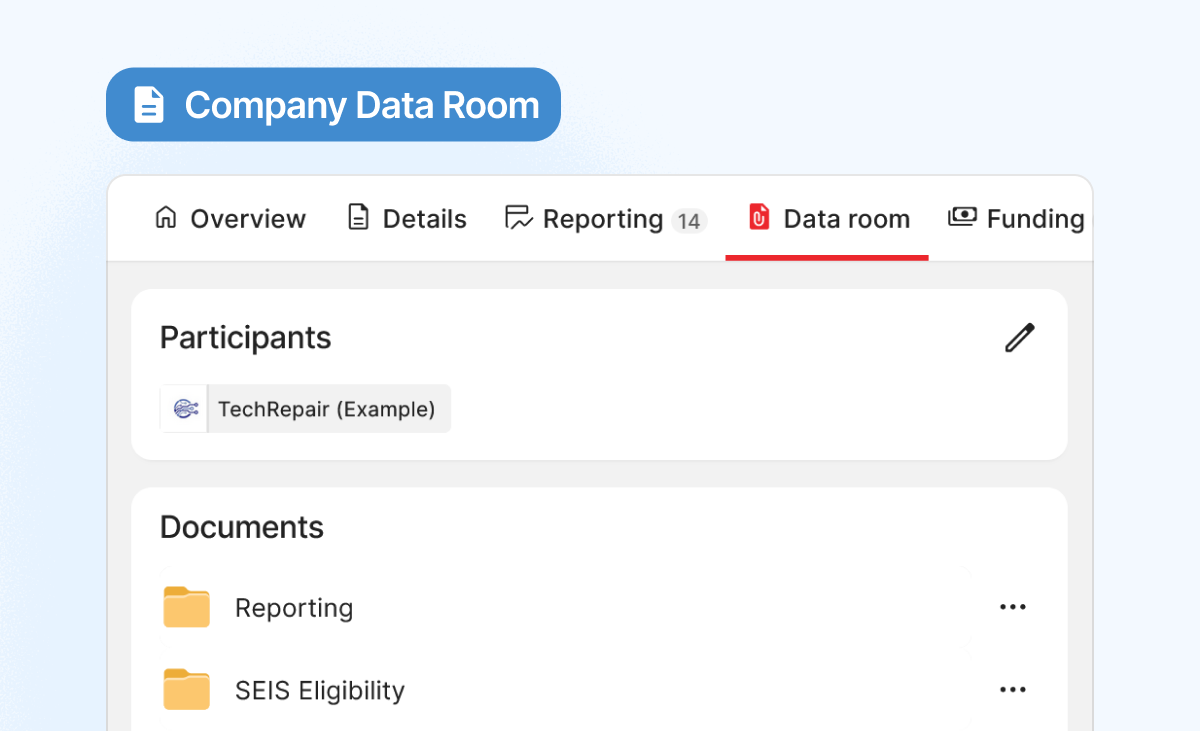Select the Data room tab

pos(828,219)
